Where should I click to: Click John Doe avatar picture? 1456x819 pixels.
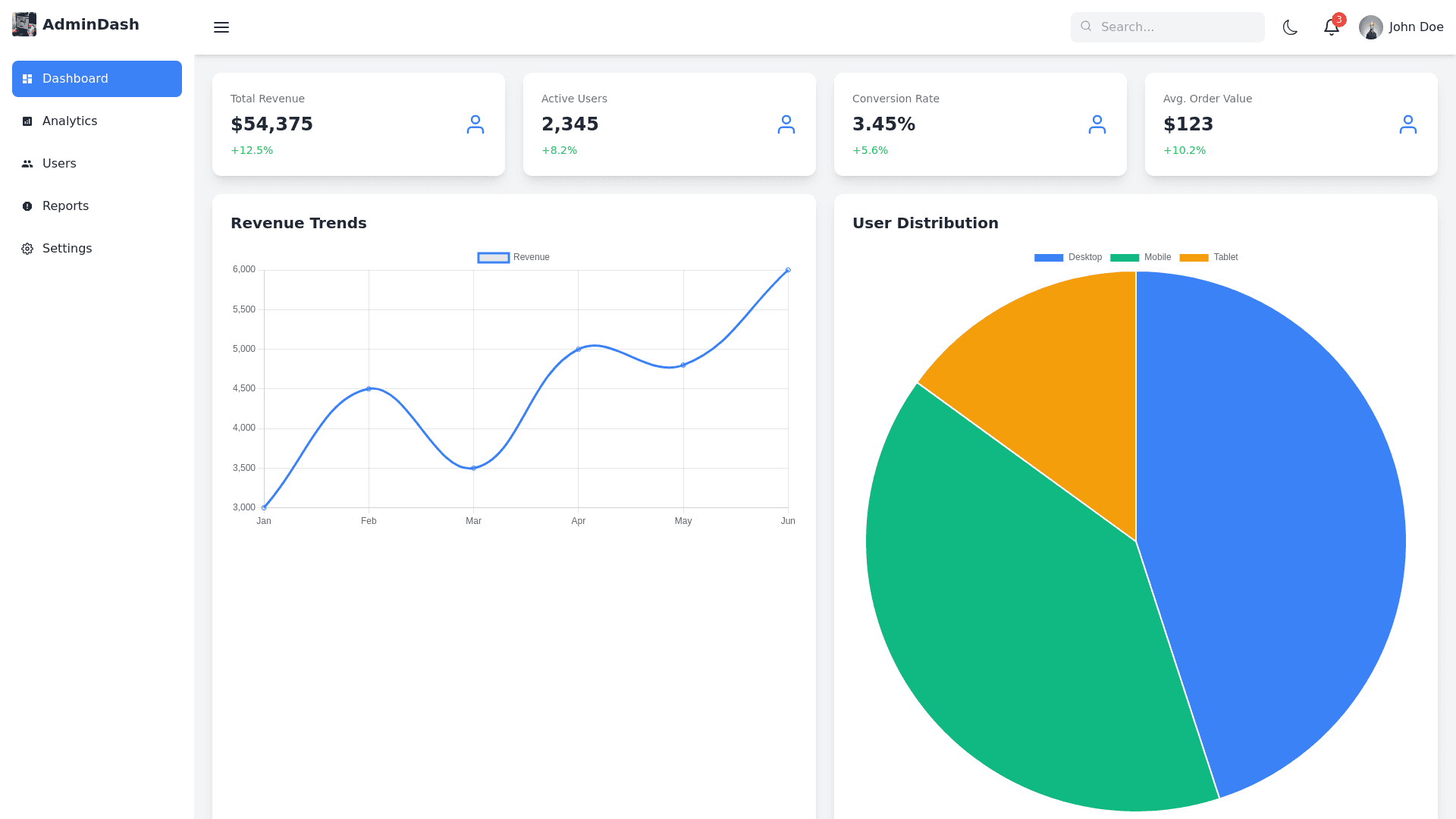point(1370,27)
